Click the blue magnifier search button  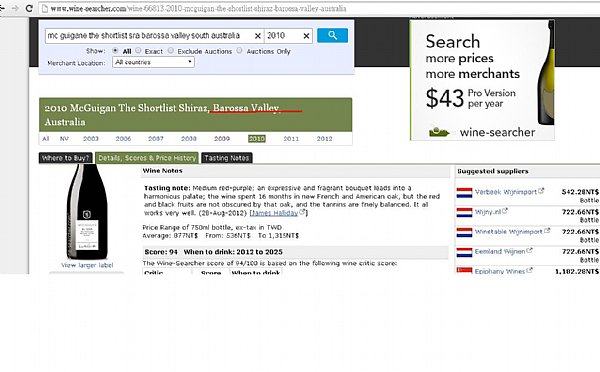point(332,36)
